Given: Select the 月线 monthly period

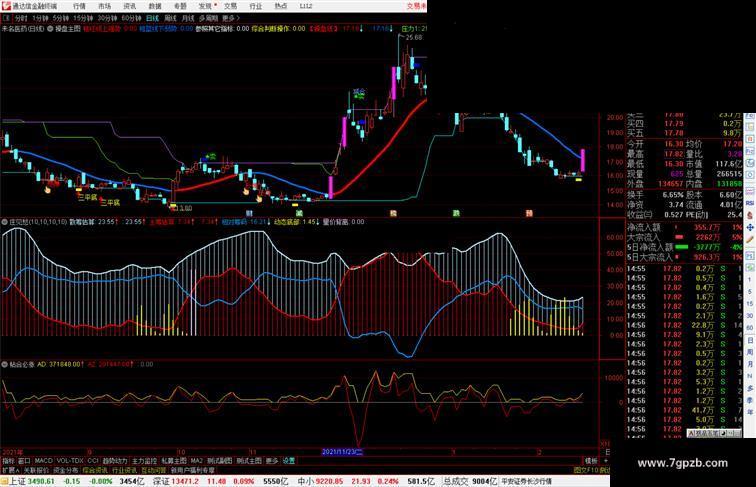Looking at the screenshot, I should (188, 18).
